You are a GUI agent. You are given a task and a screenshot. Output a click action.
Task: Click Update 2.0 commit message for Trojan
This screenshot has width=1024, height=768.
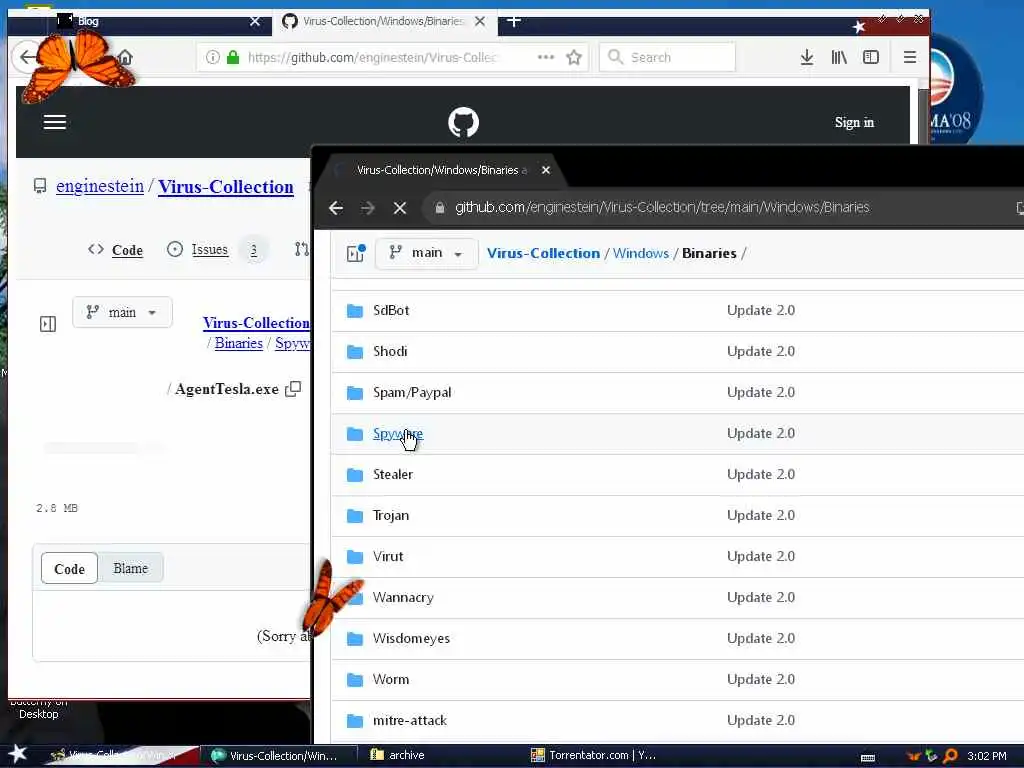[761, 516]
